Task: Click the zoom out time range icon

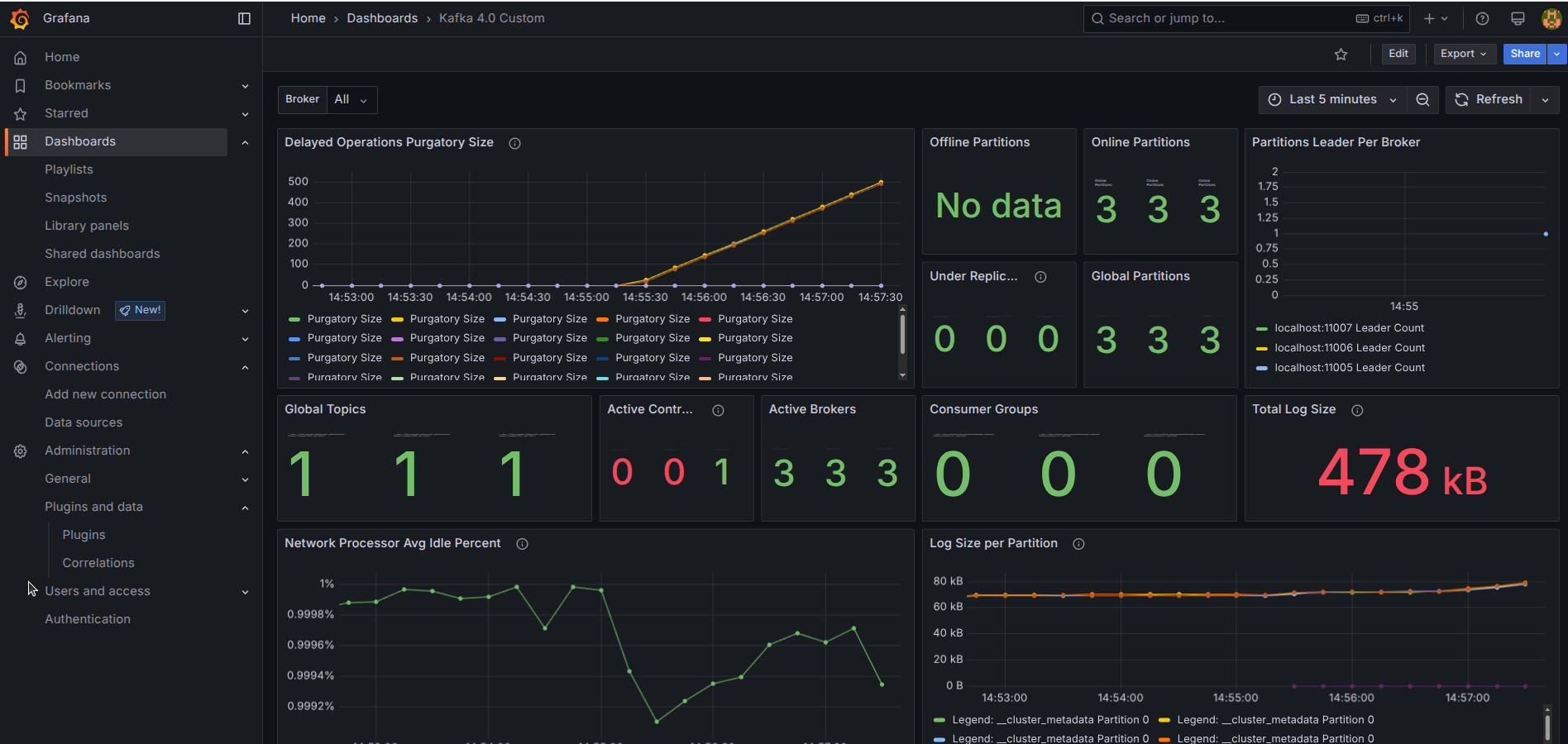Action: (1422, 99)
